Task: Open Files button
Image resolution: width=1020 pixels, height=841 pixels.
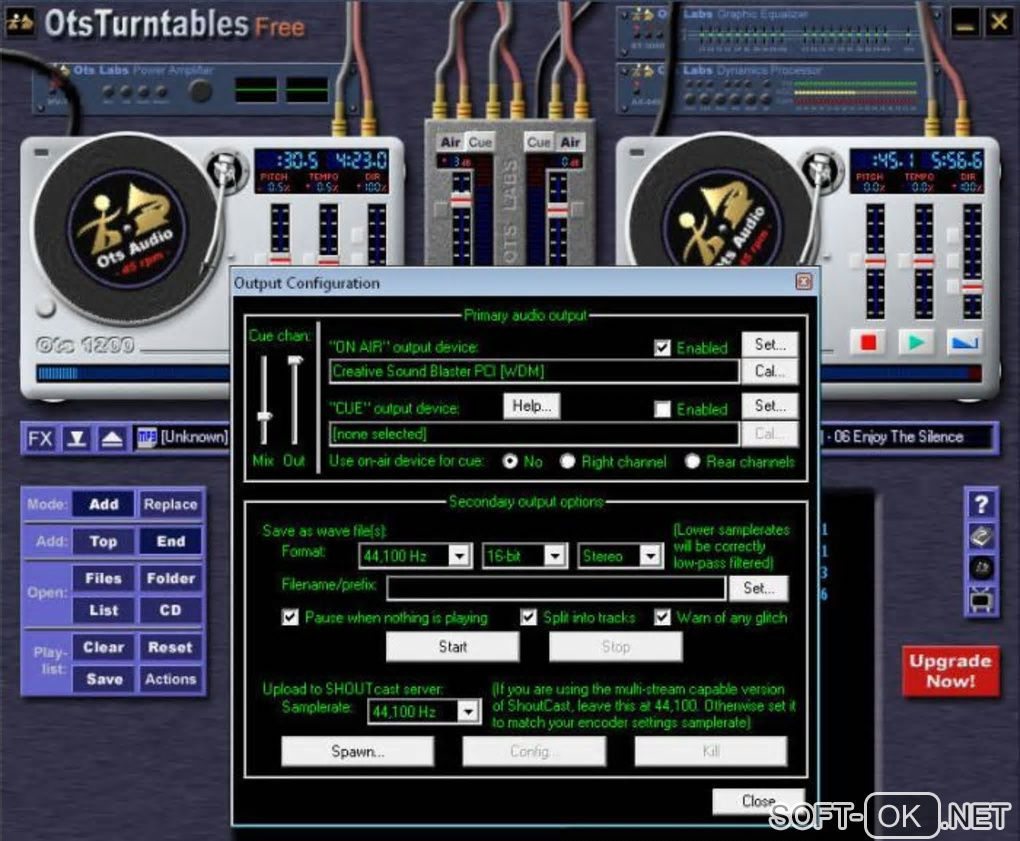Action: [x=103, y=578]
